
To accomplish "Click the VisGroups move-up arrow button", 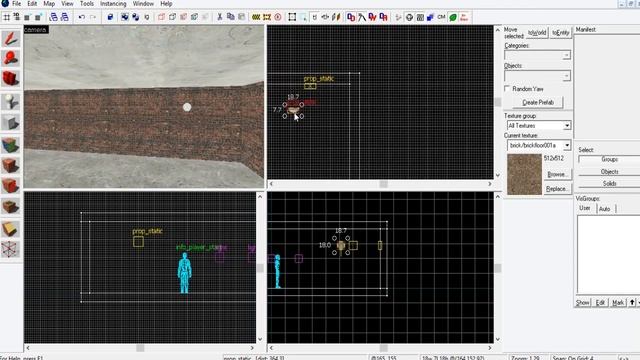I will coord(632,302).
